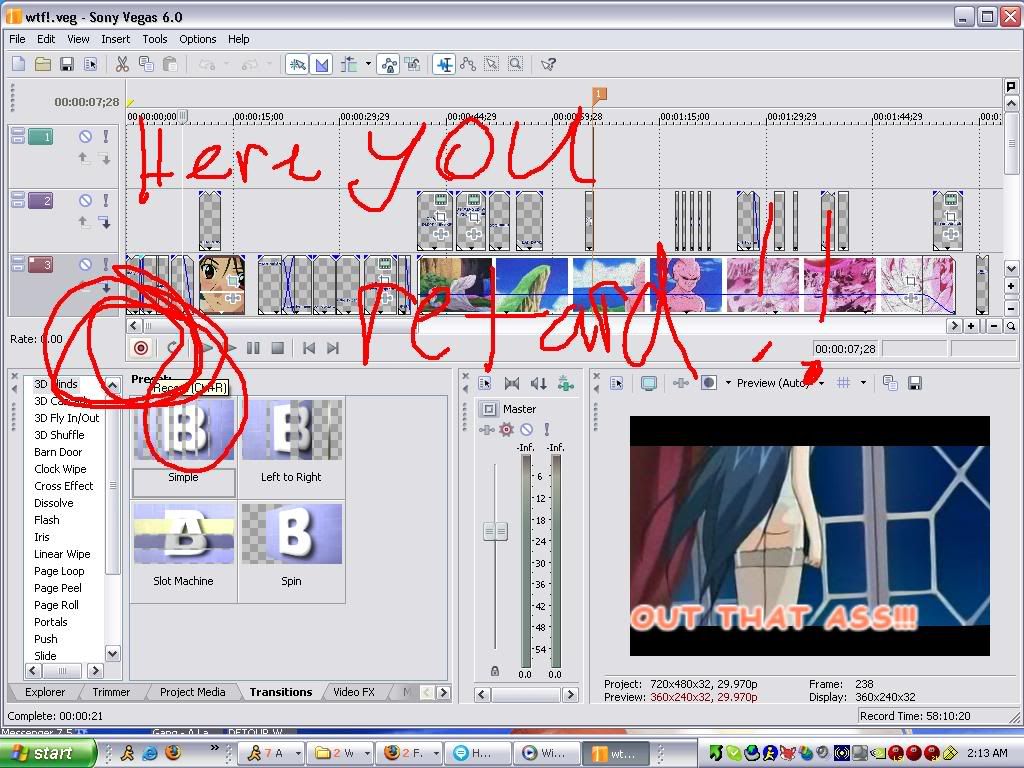Select the Envelope Edit tool
1024x768 pixels.
click(468, 64)
